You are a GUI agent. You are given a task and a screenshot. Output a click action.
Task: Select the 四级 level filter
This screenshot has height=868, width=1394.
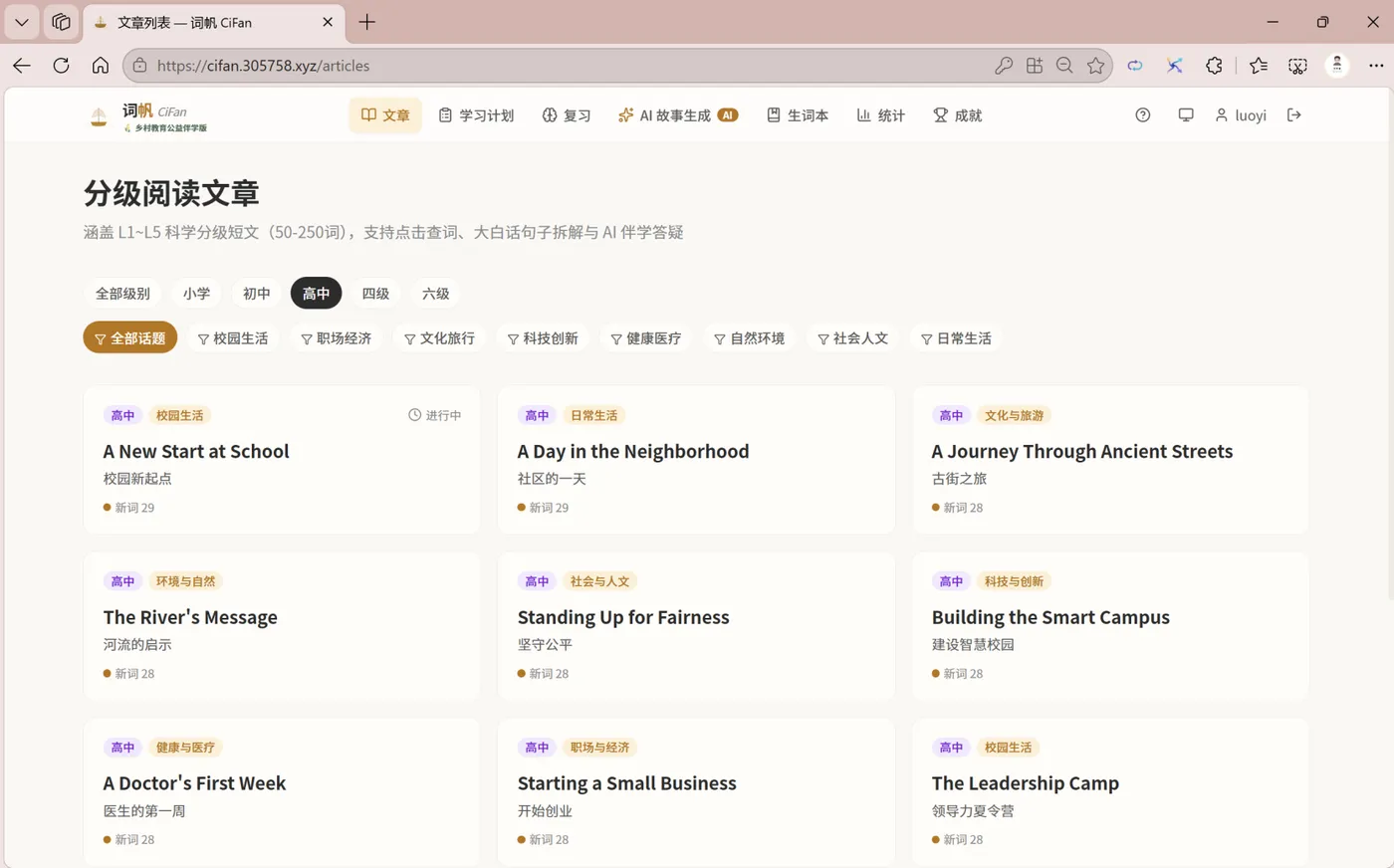(x=375, y=294)
